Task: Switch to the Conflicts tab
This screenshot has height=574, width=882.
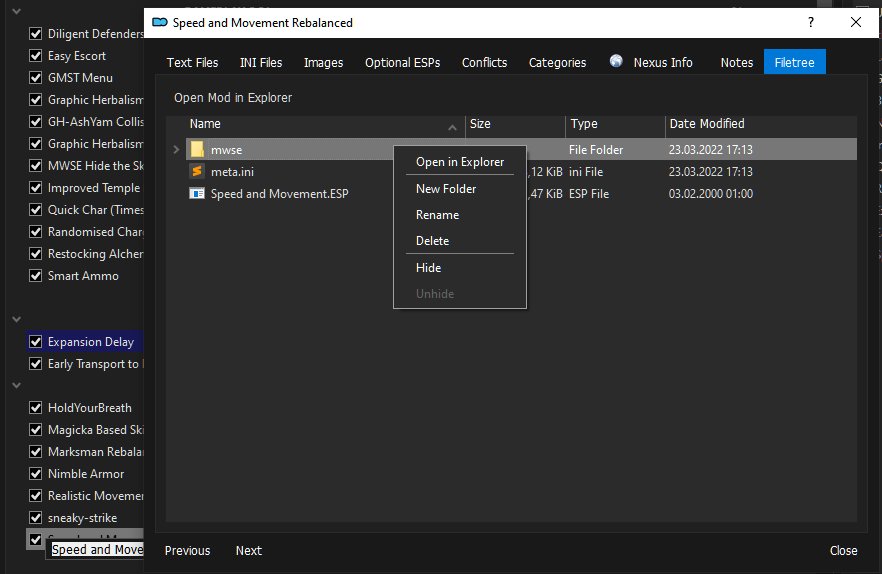Action: tap(484, 63)
